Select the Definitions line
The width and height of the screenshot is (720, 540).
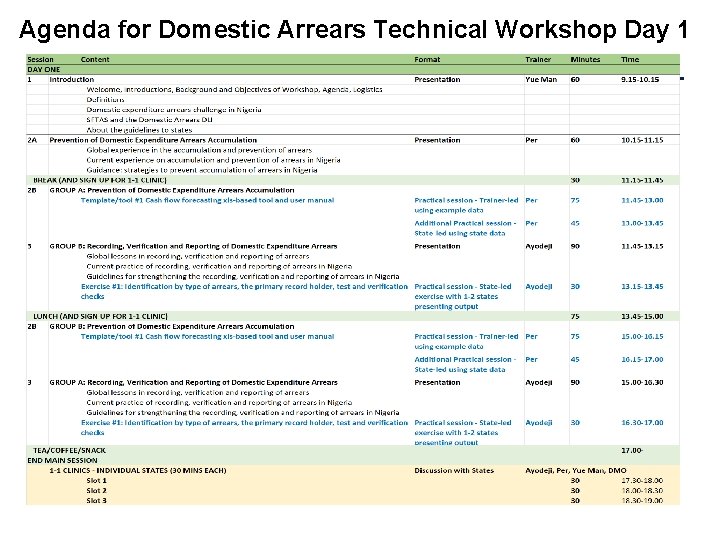(105, 100)
